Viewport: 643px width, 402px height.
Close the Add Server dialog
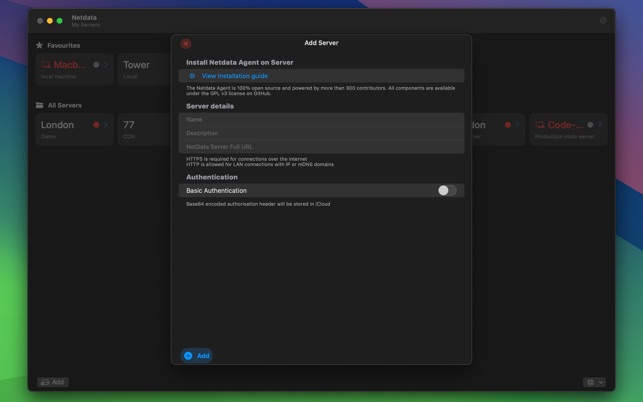(186, 43)
